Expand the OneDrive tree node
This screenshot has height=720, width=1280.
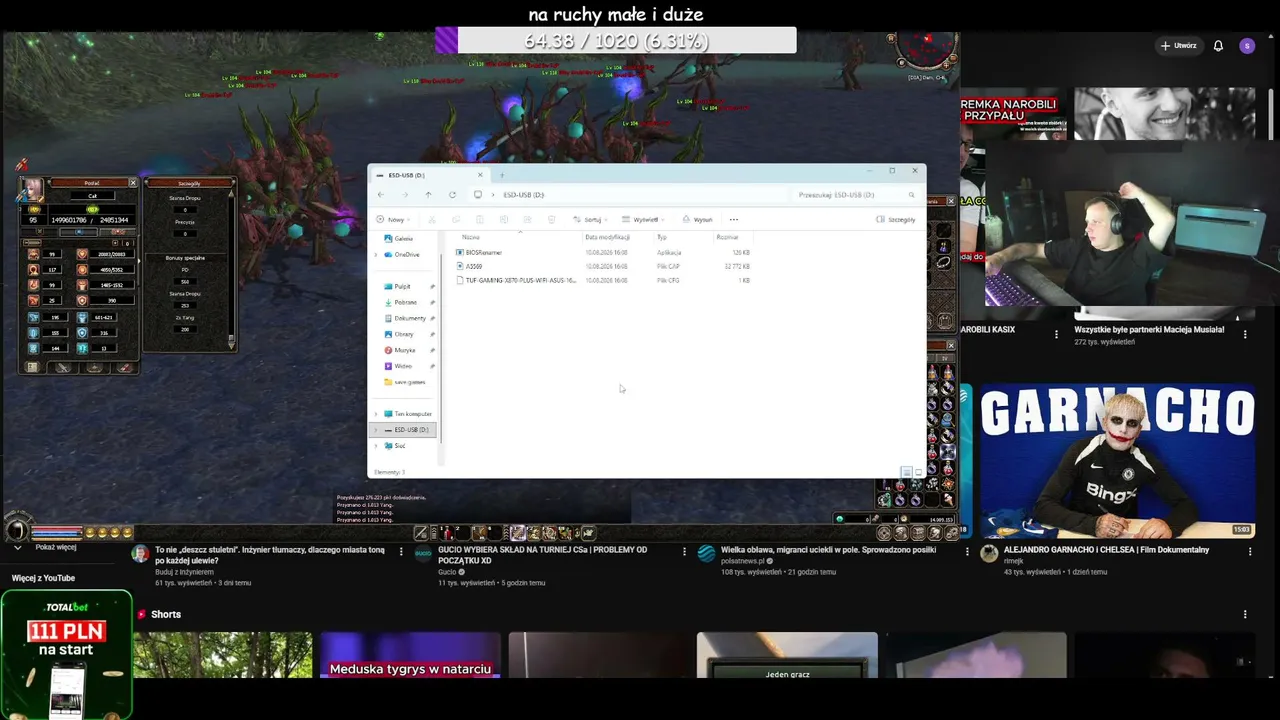point(376,255)
